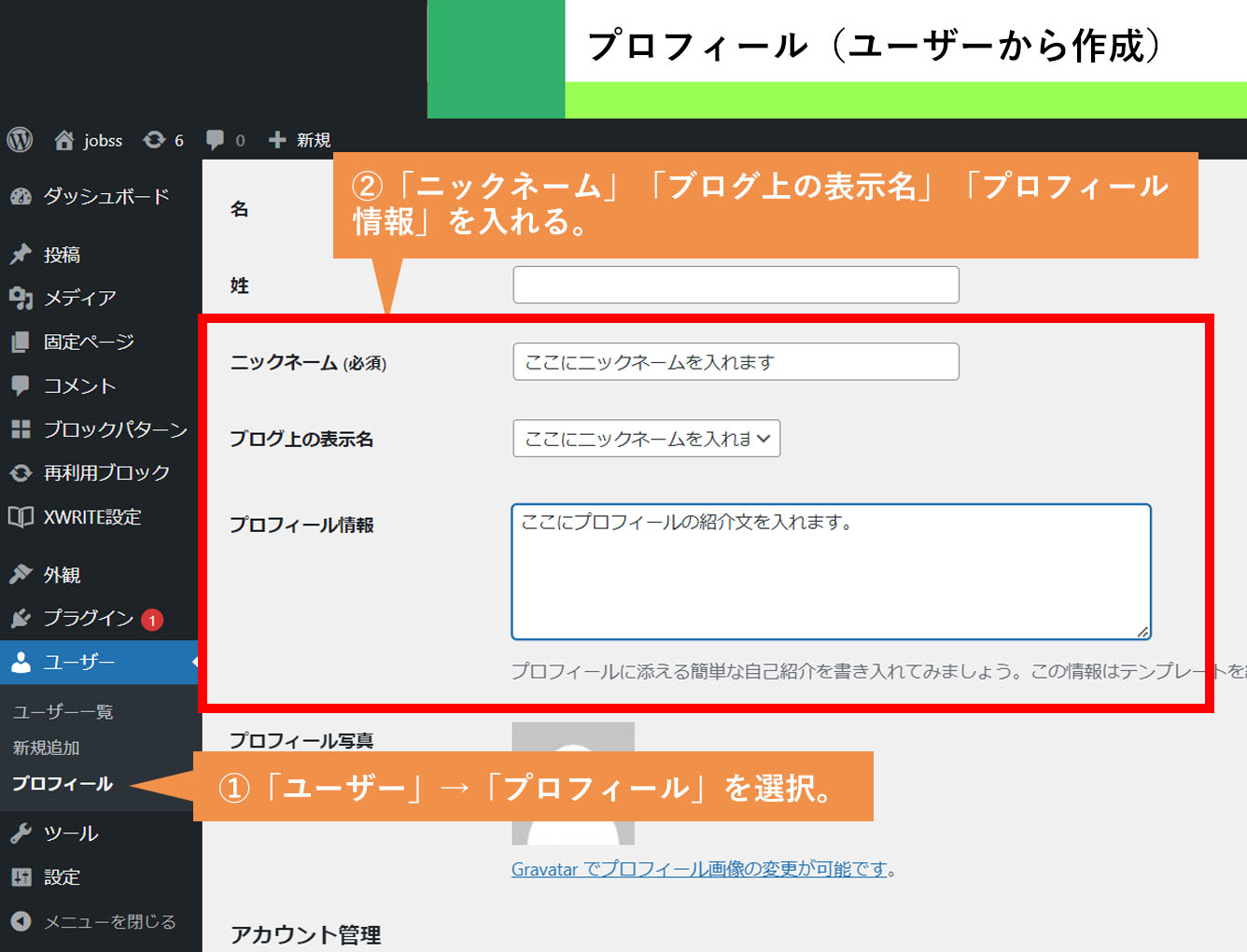Click 新規 in the admin bar
This screenshot has height=952, width=1247.
pyautogui.click(x=314, y=140)
